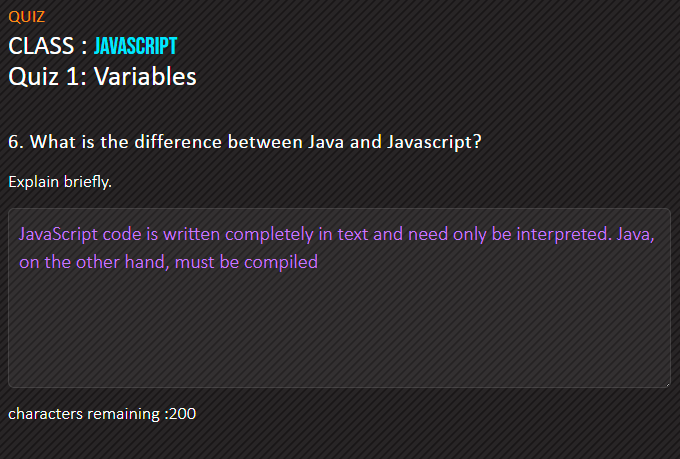680x459 pixels.
Task: Click the word Javascript in the question
Action: tap(434, 142)
